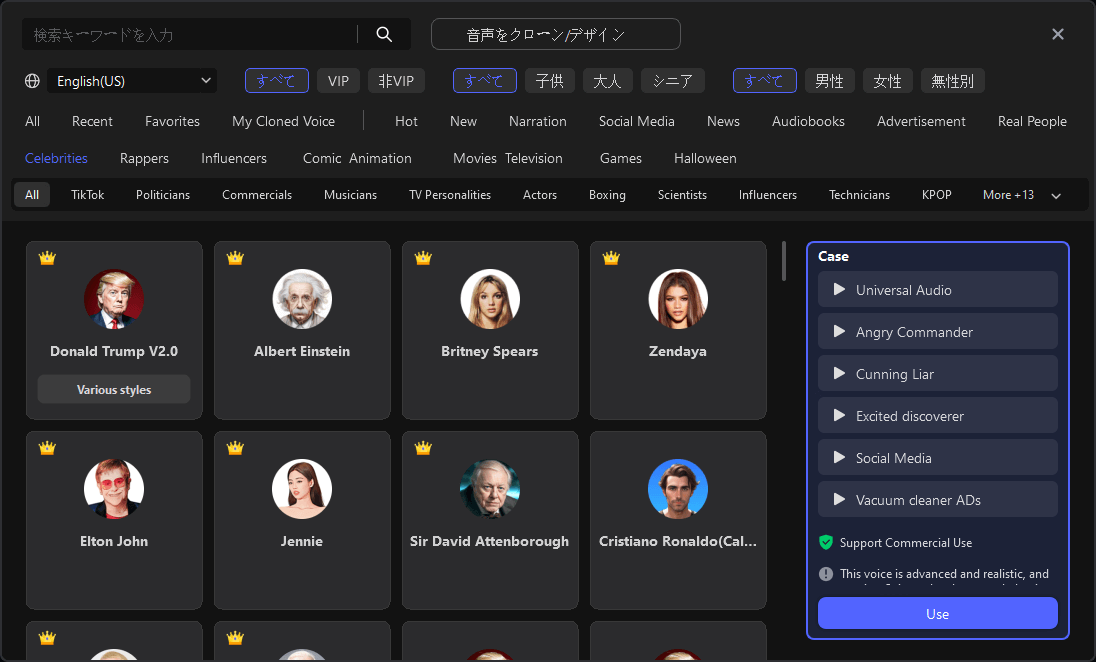Click the Use button

tap(937, 613)
